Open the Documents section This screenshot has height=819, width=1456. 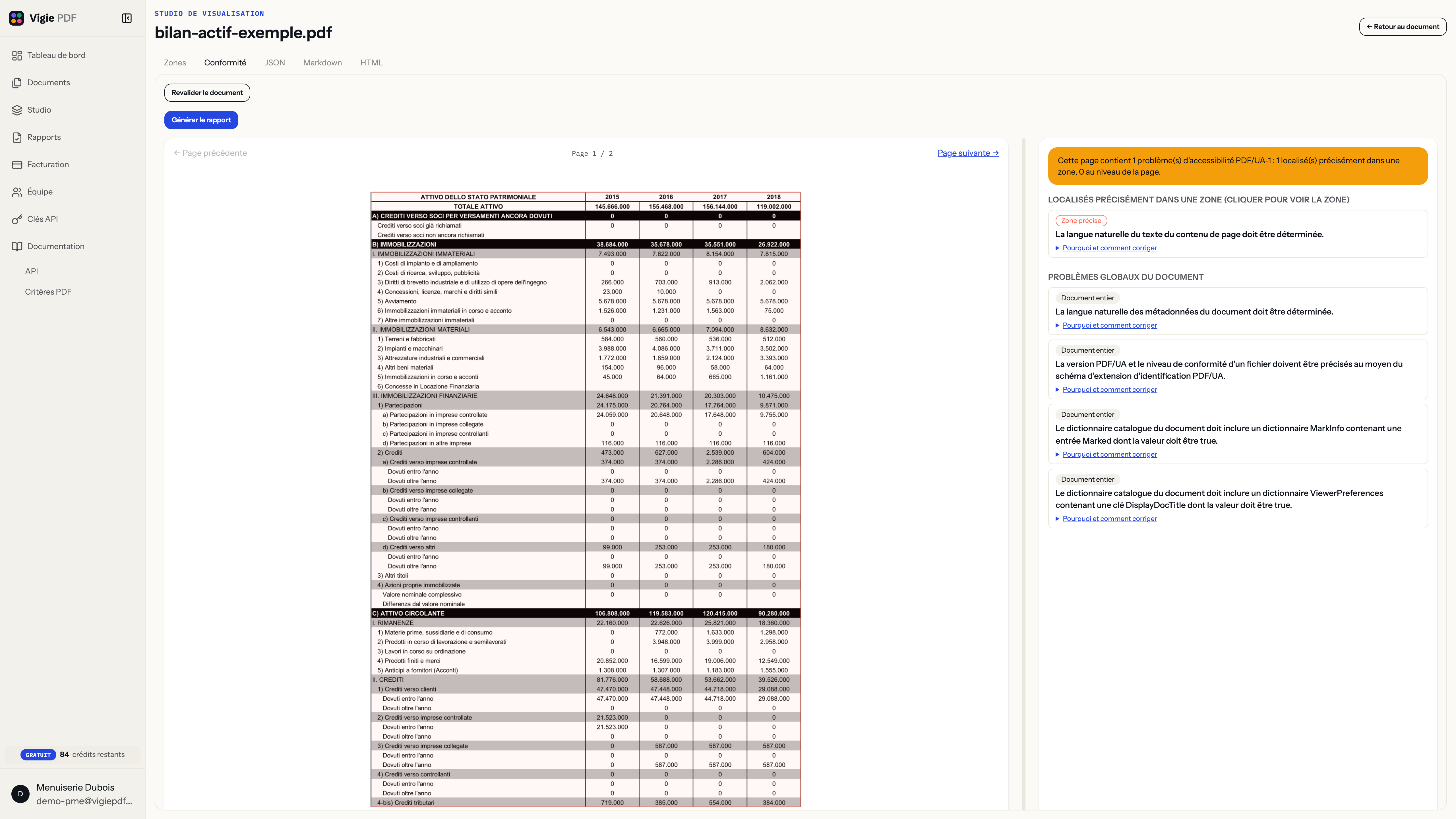pos(72,82)
